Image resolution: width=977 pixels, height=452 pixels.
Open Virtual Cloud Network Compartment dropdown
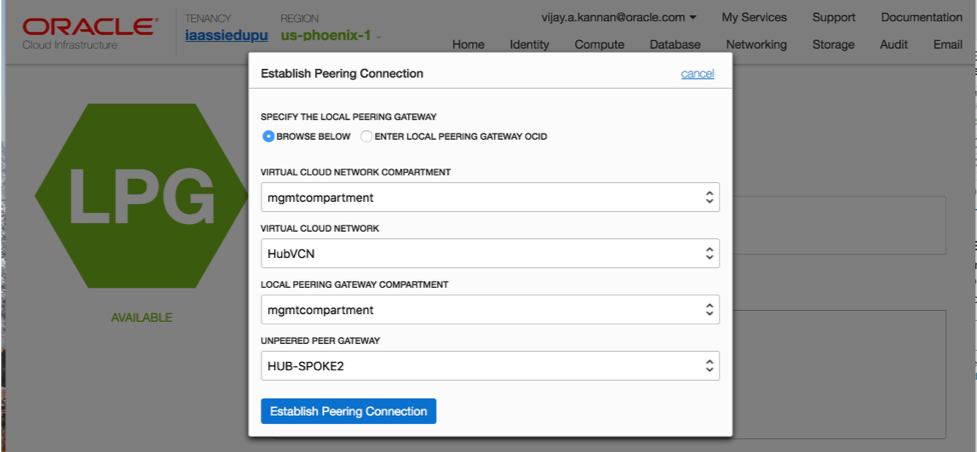point(490,197)
